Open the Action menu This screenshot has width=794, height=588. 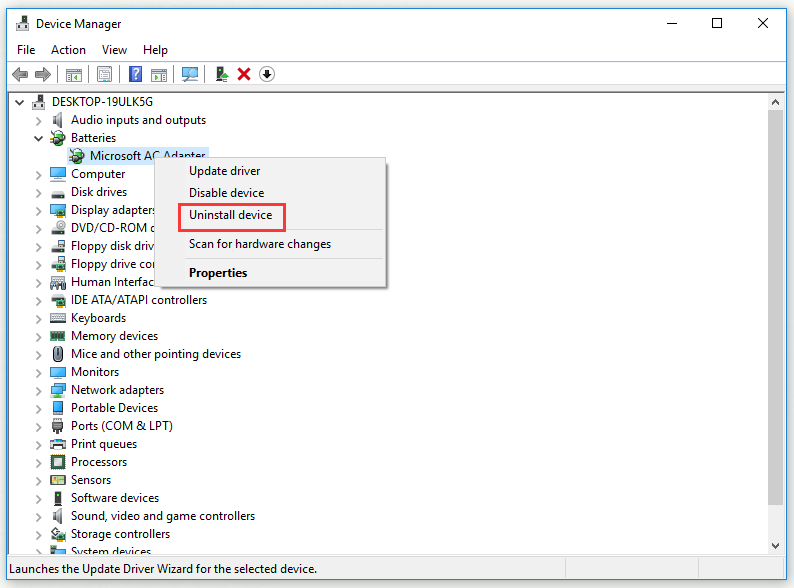68,50
